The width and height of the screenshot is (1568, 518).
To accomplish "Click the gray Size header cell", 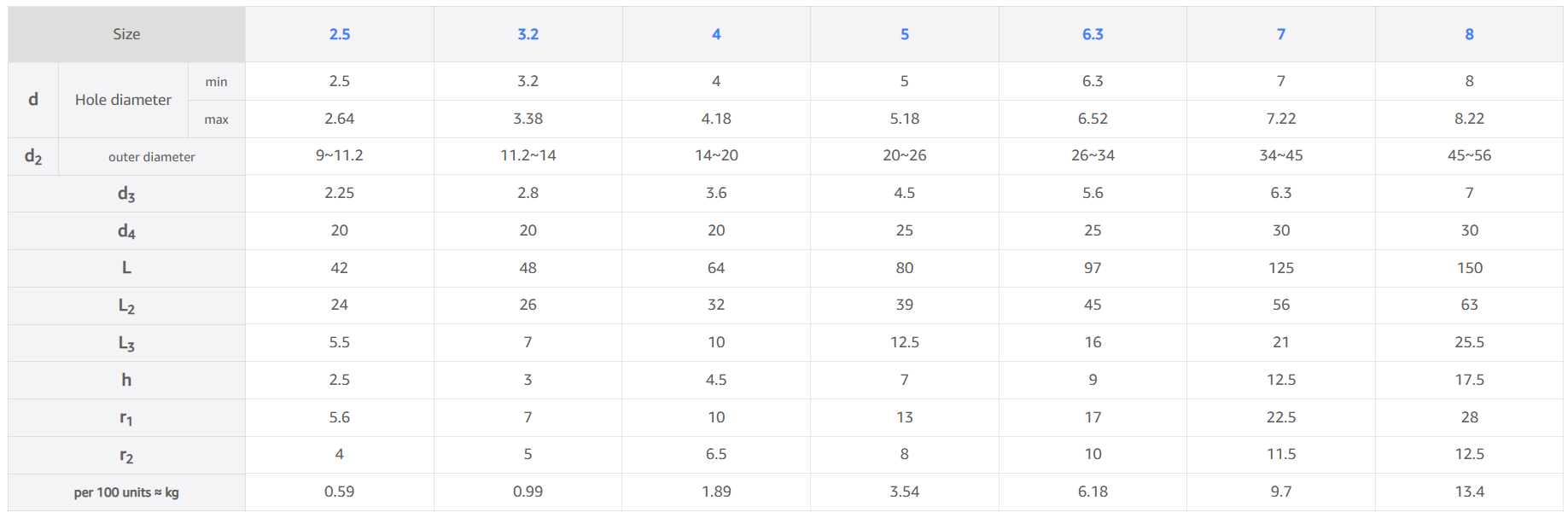I will click(126, 34).
